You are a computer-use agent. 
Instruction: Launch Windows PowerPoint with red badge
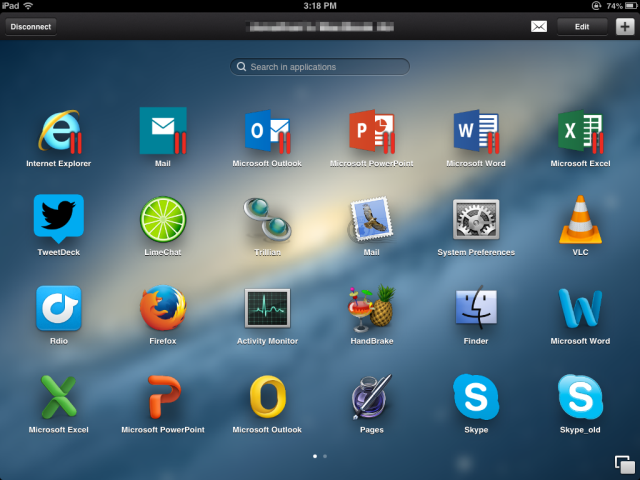point(371,131)
